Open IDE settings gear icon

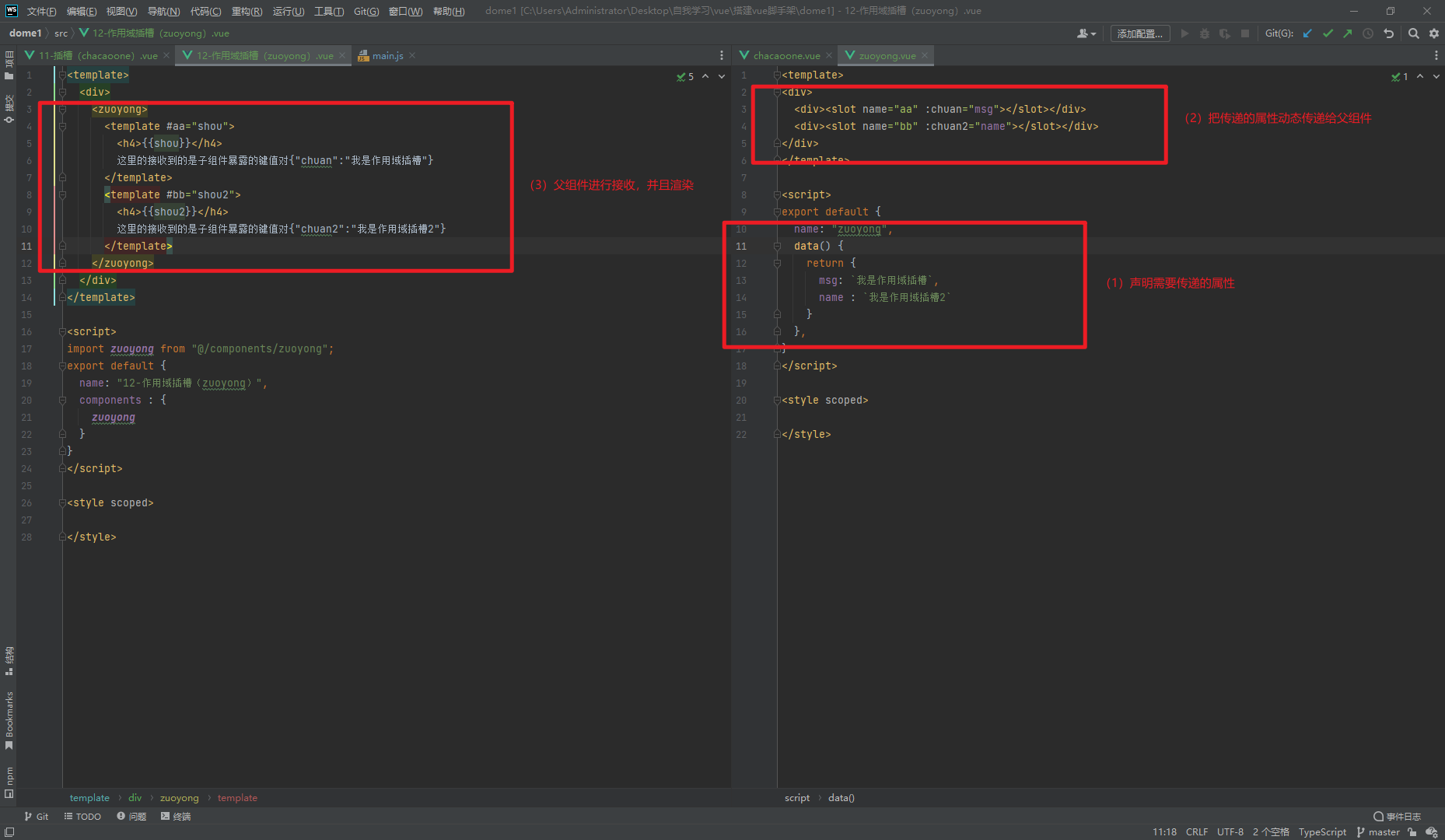(x=1434, y=33)
